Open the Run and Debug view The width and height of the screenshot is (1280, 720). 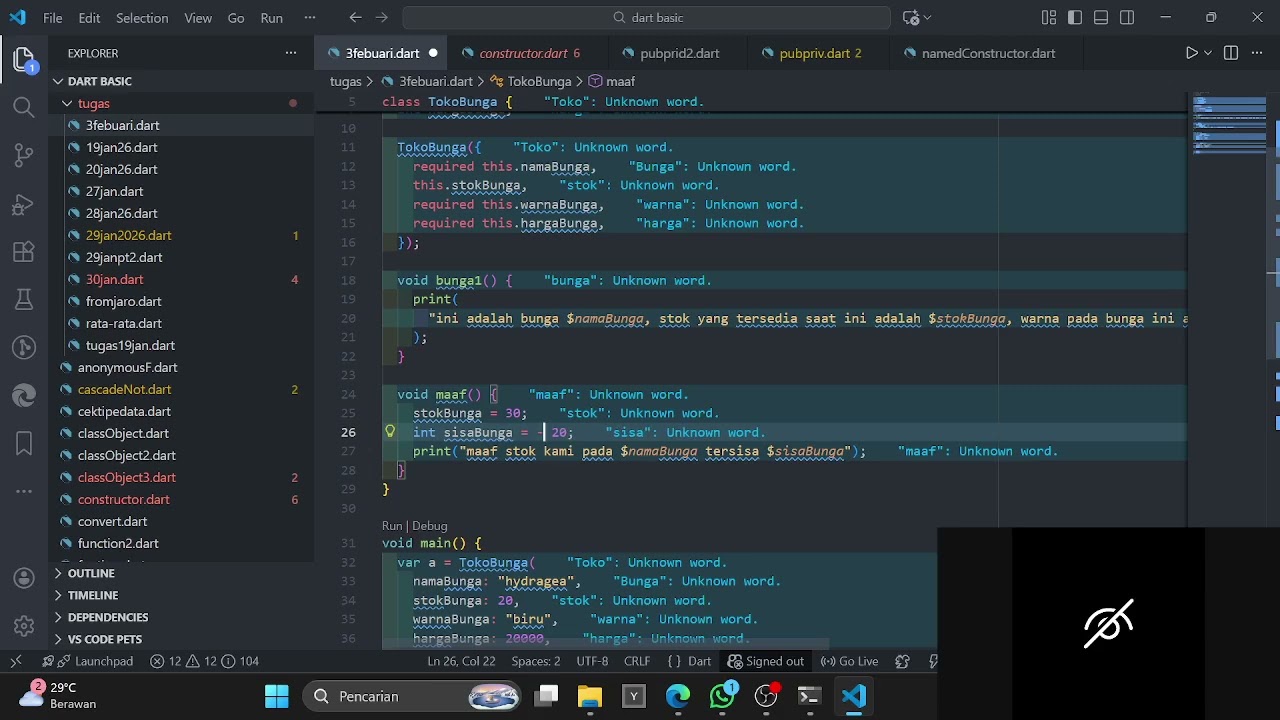tap(24, 205)
